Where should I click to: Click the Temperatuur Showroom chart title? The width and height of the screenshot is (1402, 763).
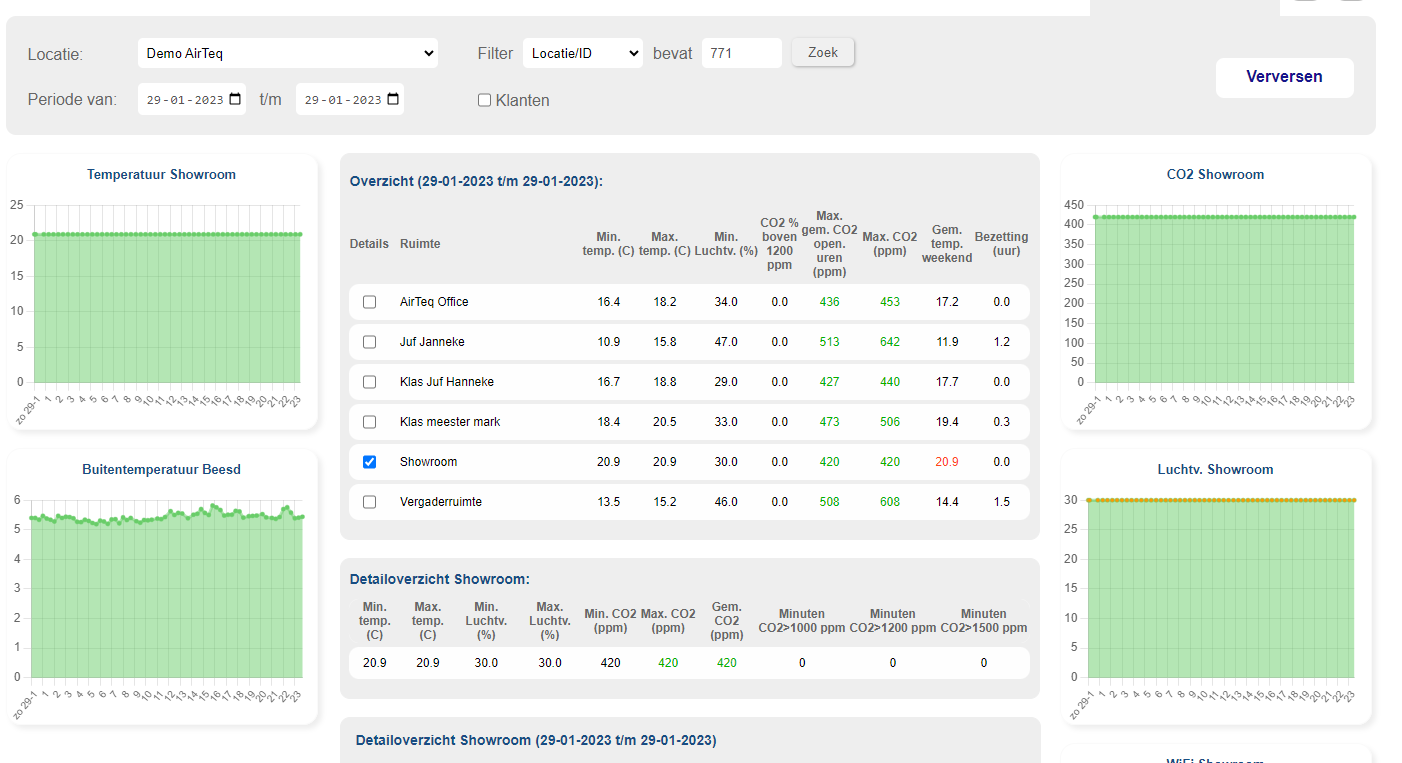click(x=162, y=175)
